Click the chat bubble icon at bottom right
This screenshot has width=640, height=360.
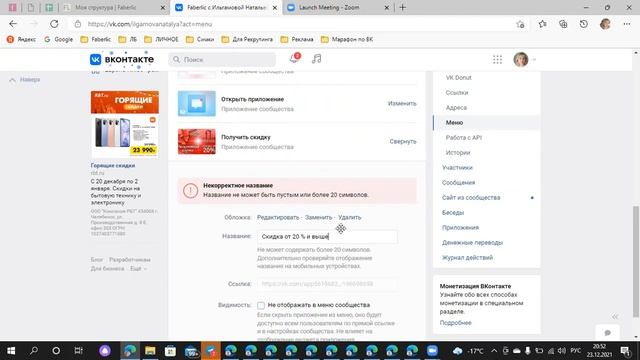[608, 333]
